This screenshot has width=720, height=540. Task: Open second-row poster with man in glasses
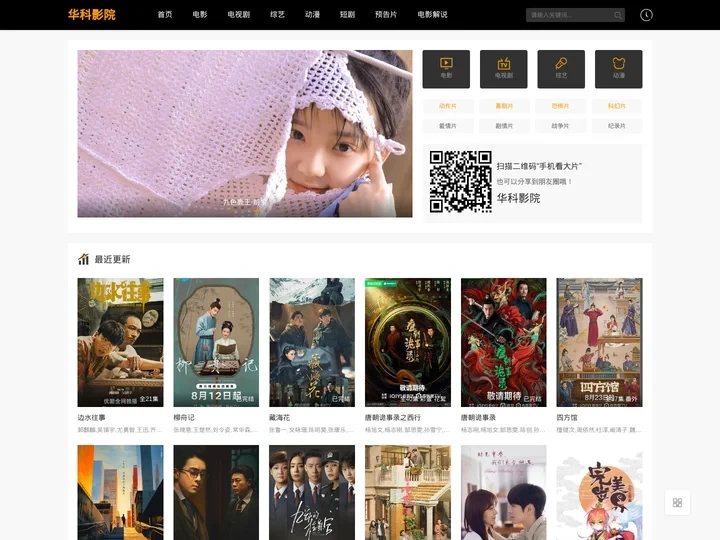tap(216, 492)
